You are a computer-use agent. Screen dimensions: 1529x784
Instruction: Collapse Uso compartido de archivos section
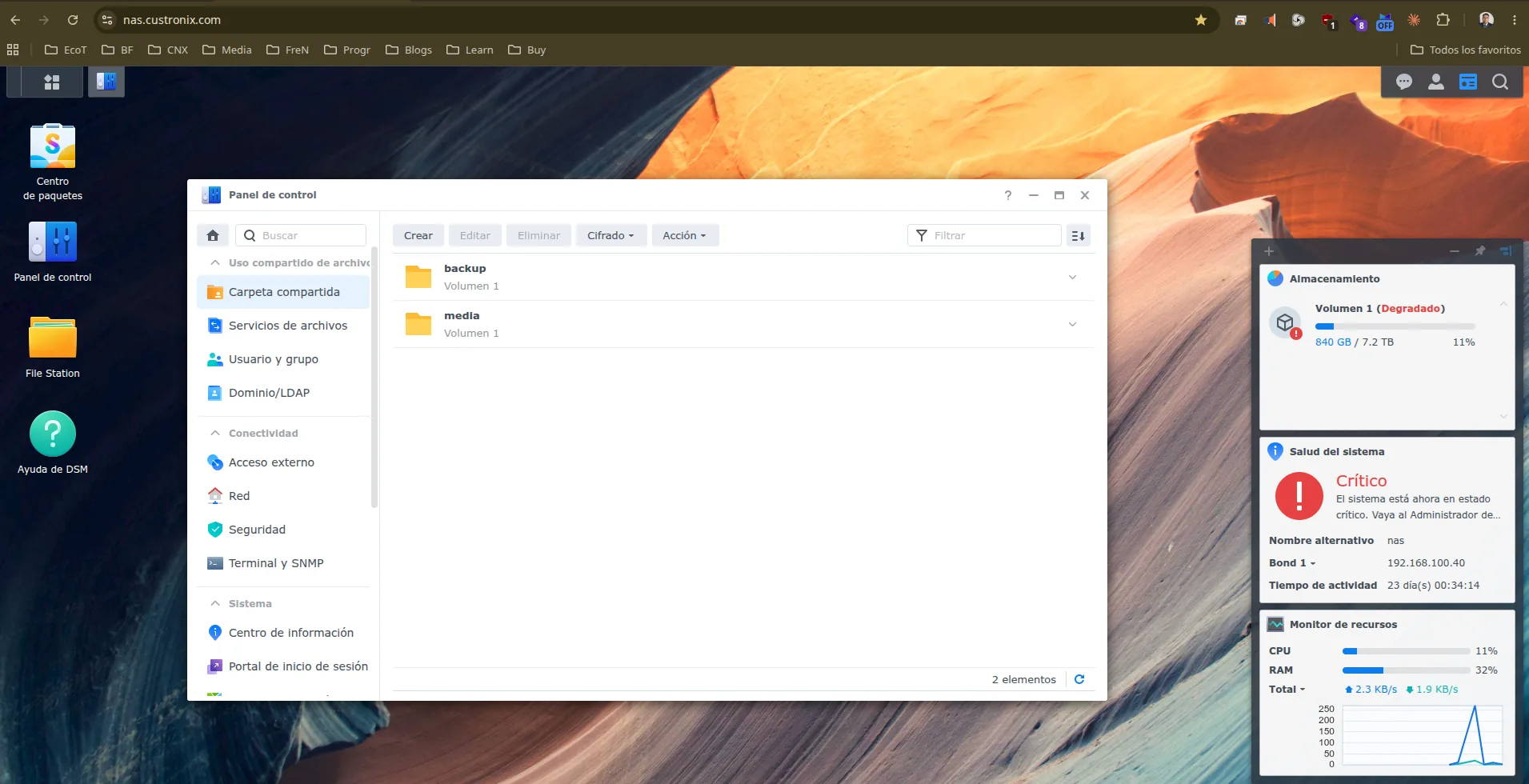pyautogui.click(x=214, y=262)
